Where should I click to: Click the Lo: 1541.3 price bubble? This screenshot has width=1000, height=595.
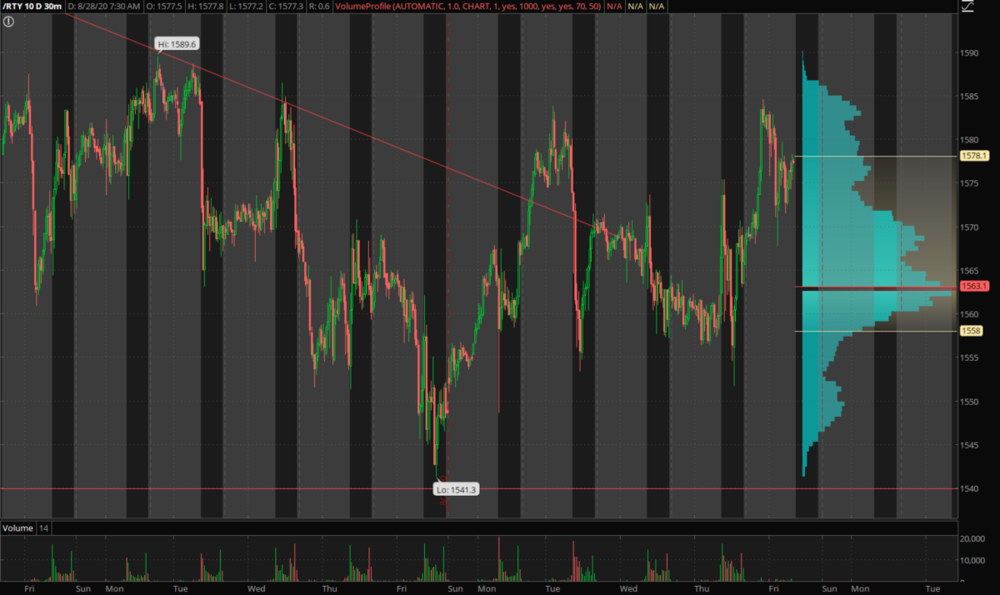[x=455, y=489]
